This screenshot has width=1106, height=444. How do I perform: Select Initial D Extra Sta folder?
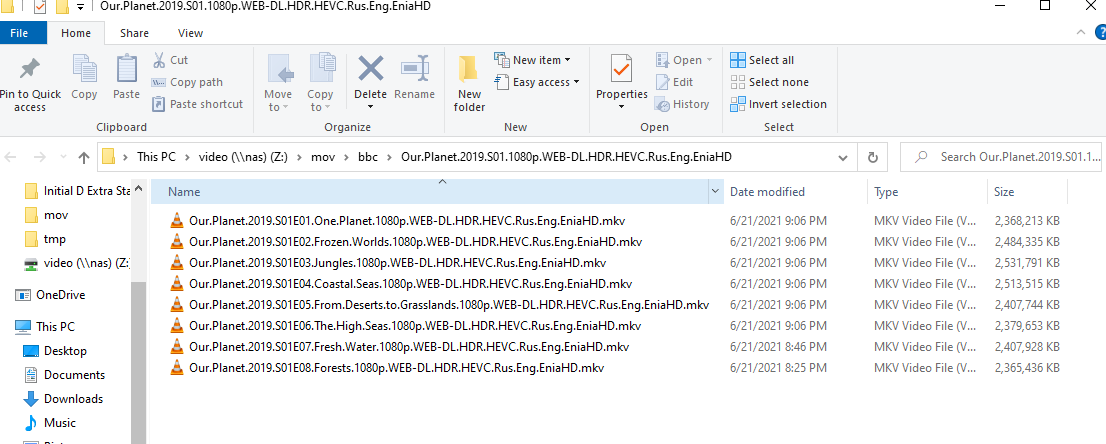(78, 191)
